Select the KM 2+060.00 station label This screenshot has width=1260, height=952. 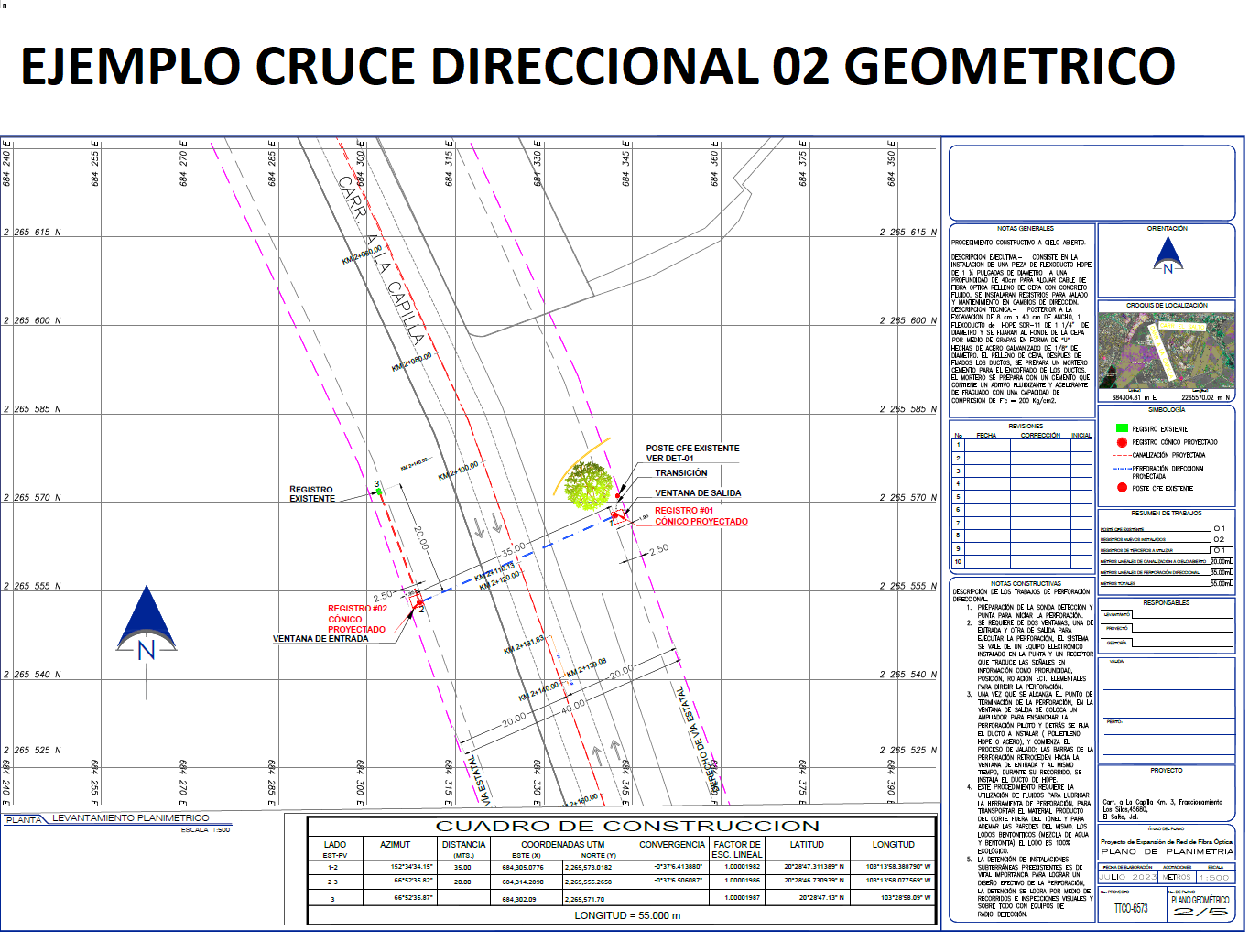pyautogui.click(x=363, y=255)
